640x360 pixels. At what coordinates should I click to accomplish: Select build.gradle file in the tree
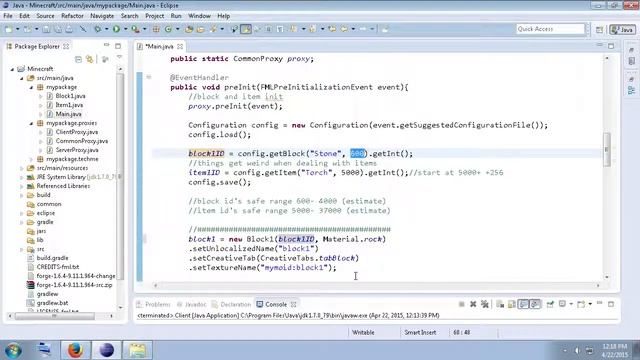coord(52,258)
